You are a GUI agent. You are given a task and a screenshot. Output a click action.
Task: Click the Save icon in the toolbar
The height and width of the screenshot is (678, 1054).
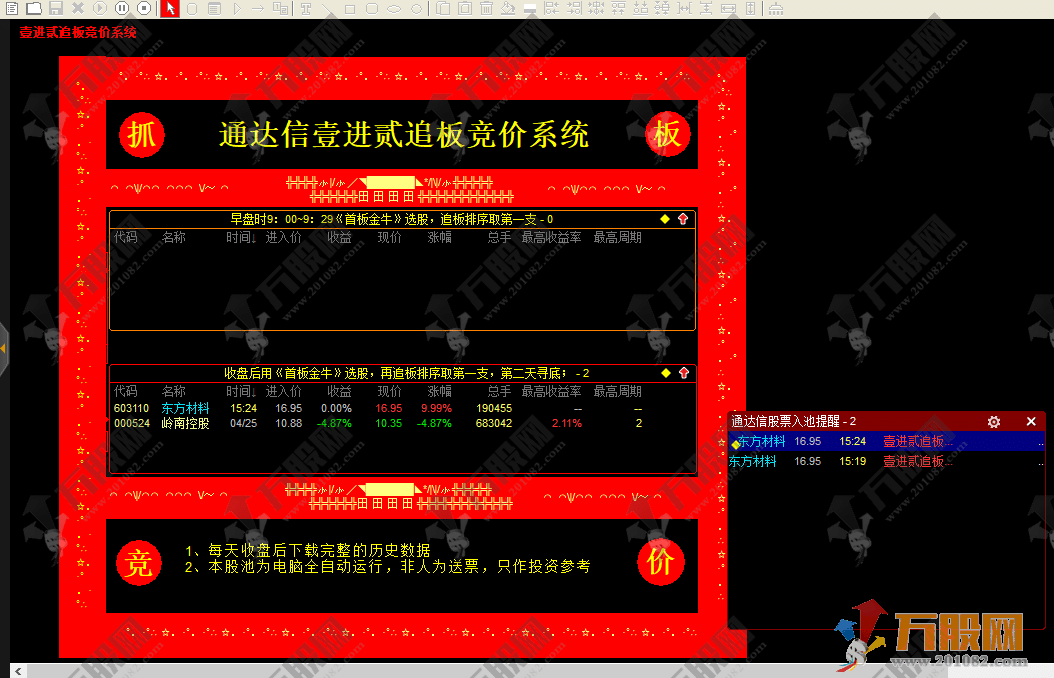[56, 9]
